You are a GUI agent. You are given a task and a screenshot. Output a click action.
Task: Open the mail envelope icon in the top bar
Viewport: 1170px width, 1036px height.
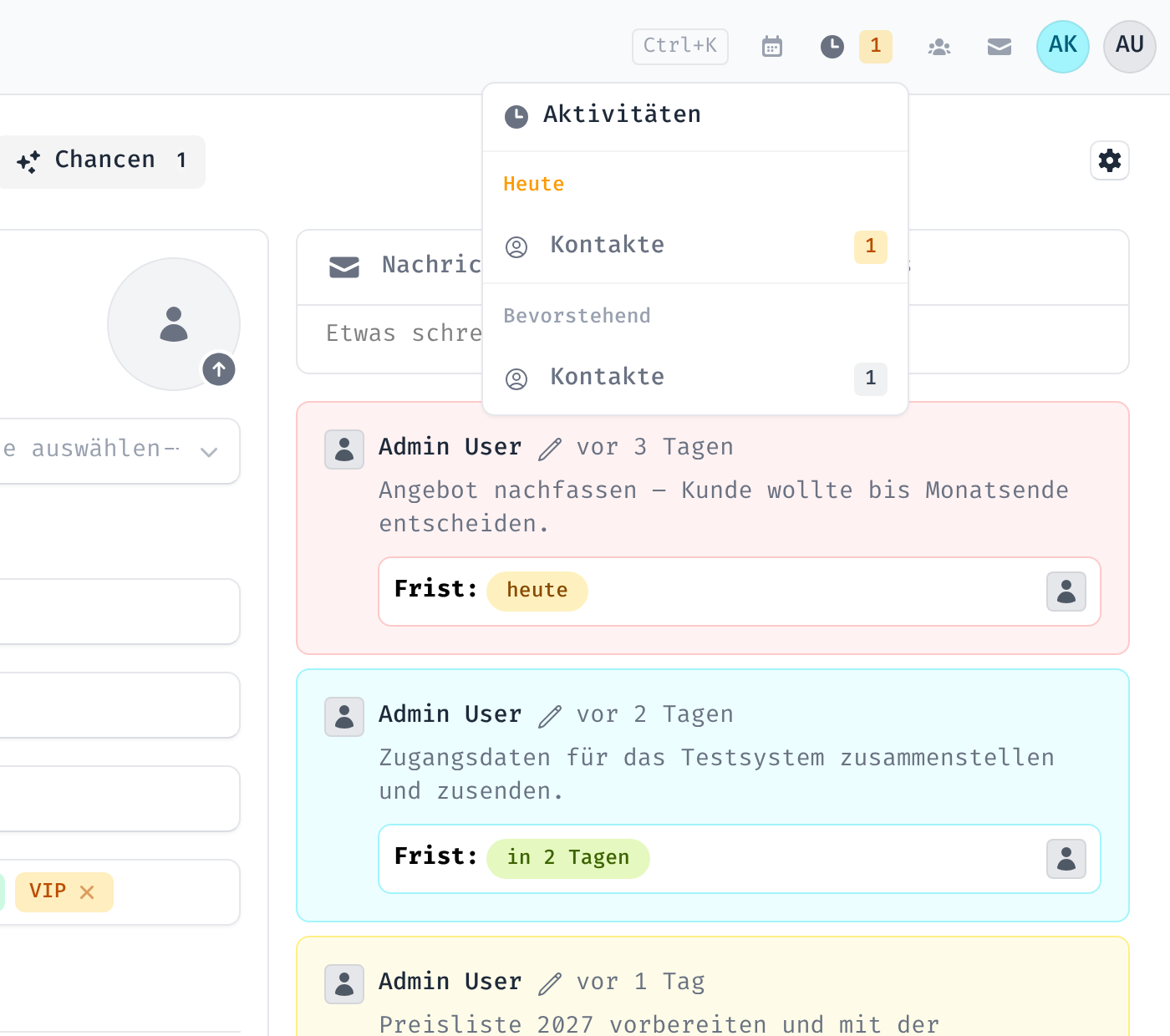1000,47
